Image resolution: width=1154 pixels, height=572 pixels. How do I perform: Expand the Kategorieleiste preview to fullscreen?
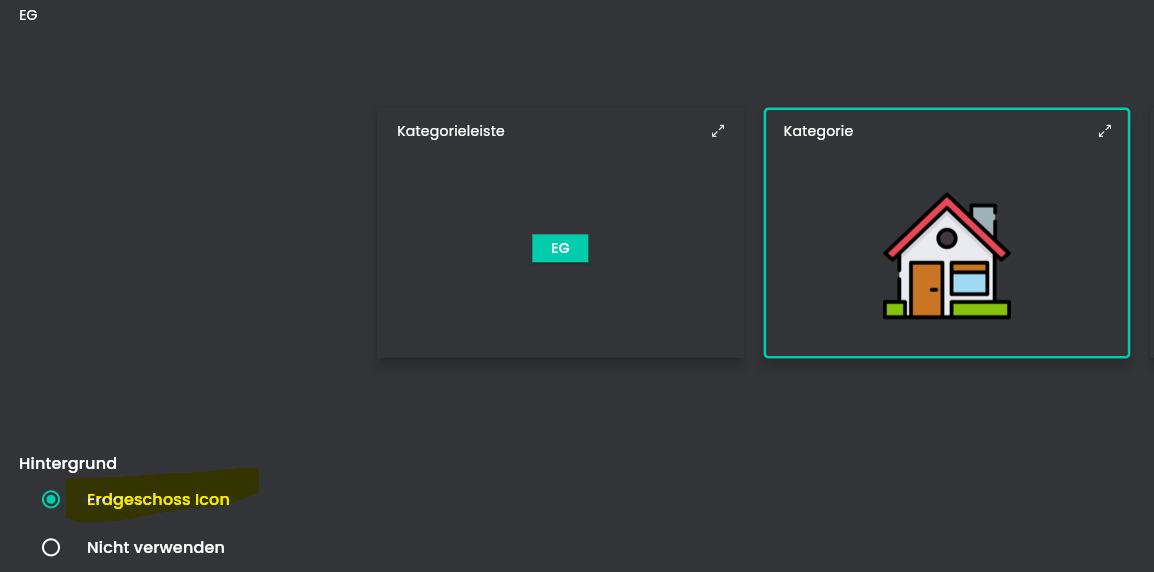(x=718, y=131)
